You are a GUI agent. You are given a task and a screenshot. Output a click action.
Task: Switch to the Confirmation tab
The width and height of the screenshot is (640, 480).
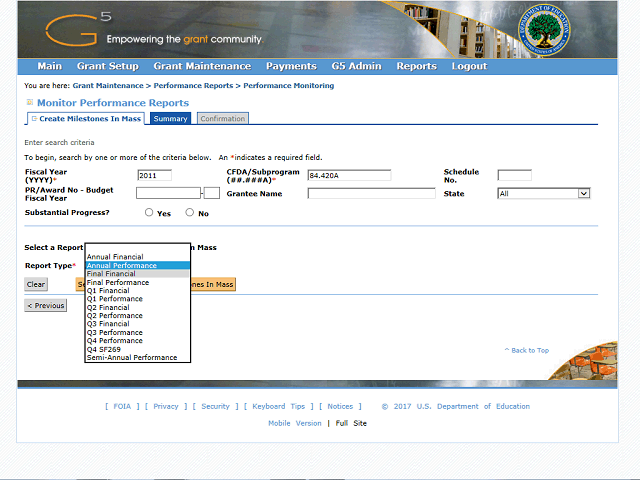pyautogui.click(x=222, y=119)
